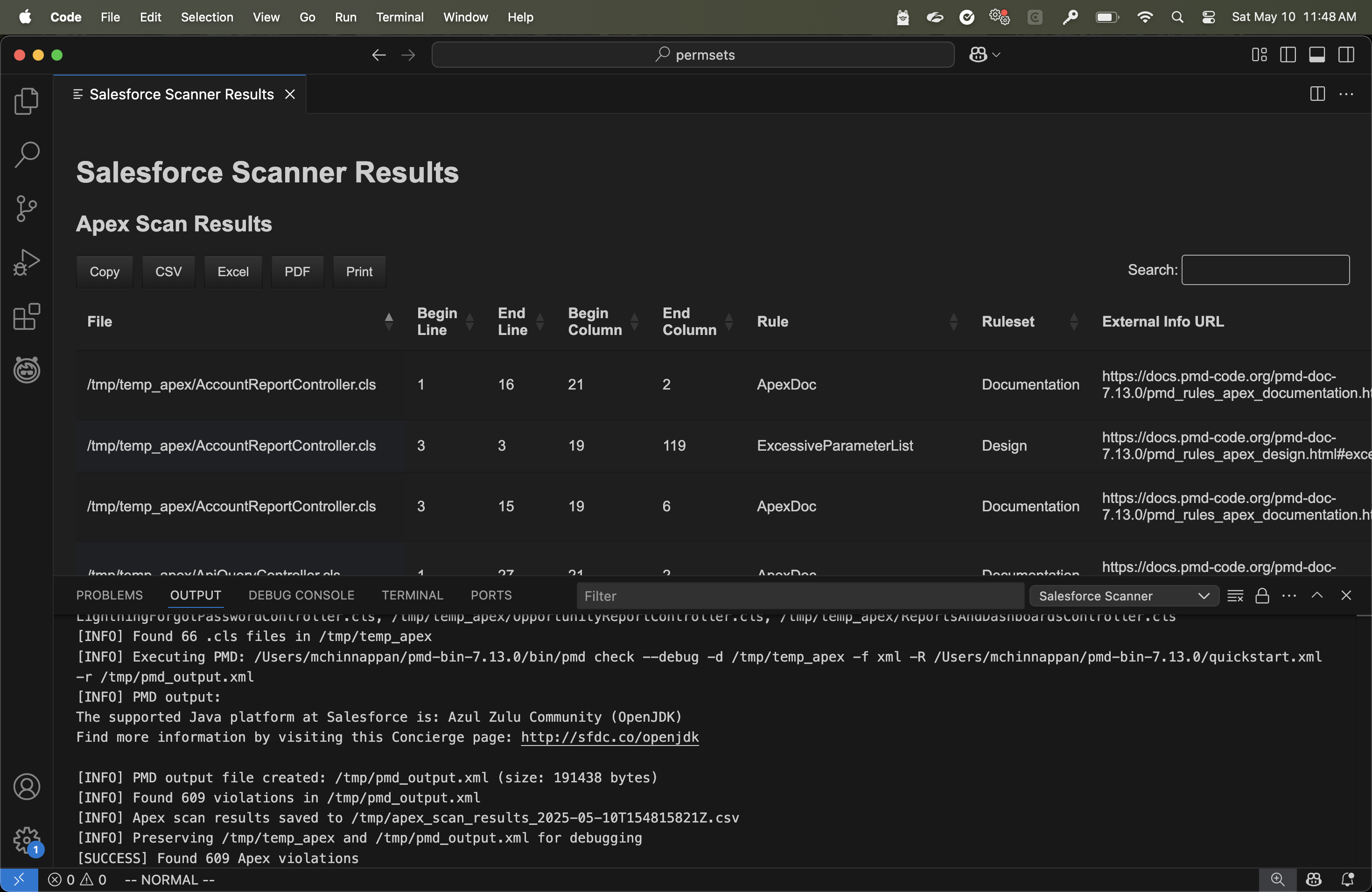
Task: Sort the table by File column
Action: [x=240, y=321]
